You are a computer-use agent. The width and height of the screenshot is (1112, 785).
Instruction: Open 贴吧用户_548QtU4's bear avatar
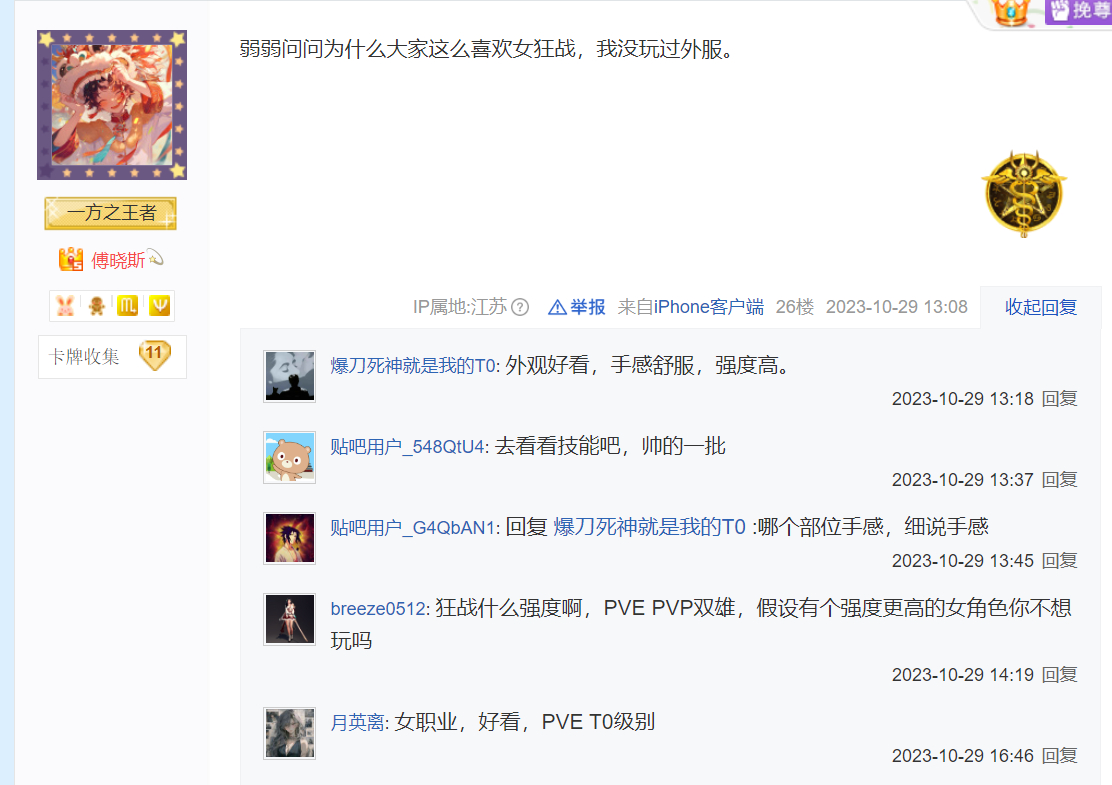[x=289, y=457]
